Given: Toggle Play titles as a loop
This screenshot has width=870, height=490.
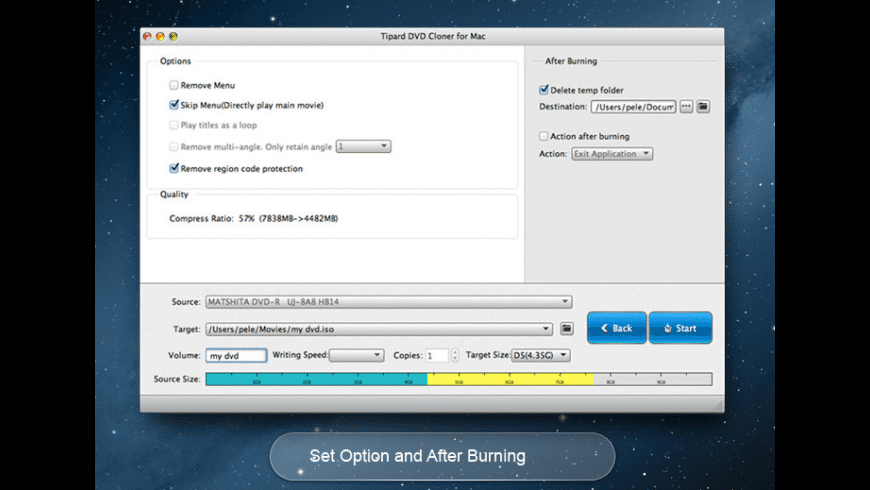Looking at the screenshot, I should pyautogui.click(x=174, y=125).
